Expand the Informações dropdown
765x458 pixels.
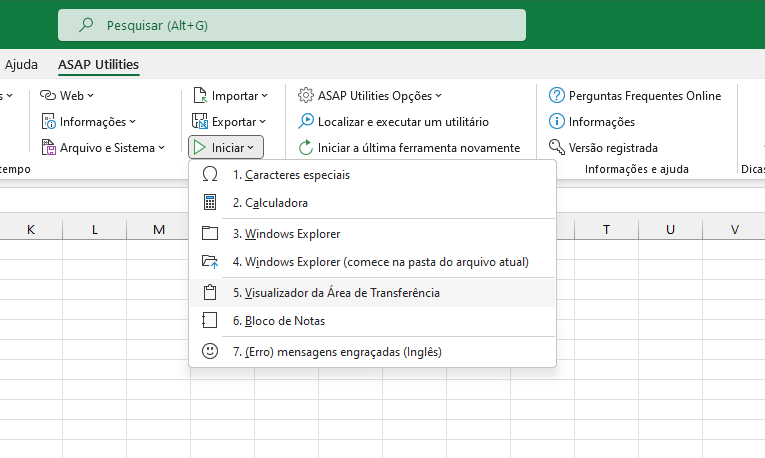[89, 121]
